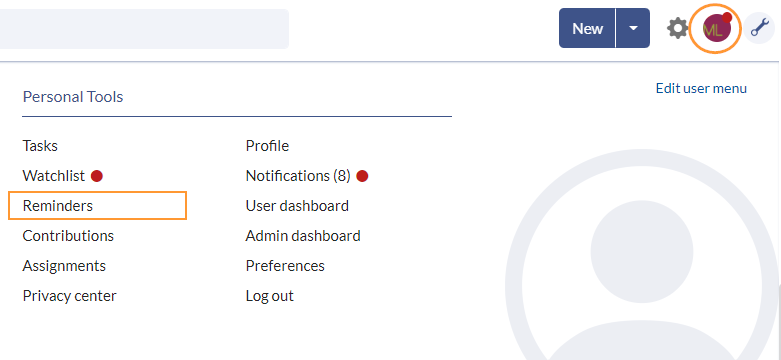Go to Contributions
This screenshot has width=781, height=360.
(x=68, y=236)
